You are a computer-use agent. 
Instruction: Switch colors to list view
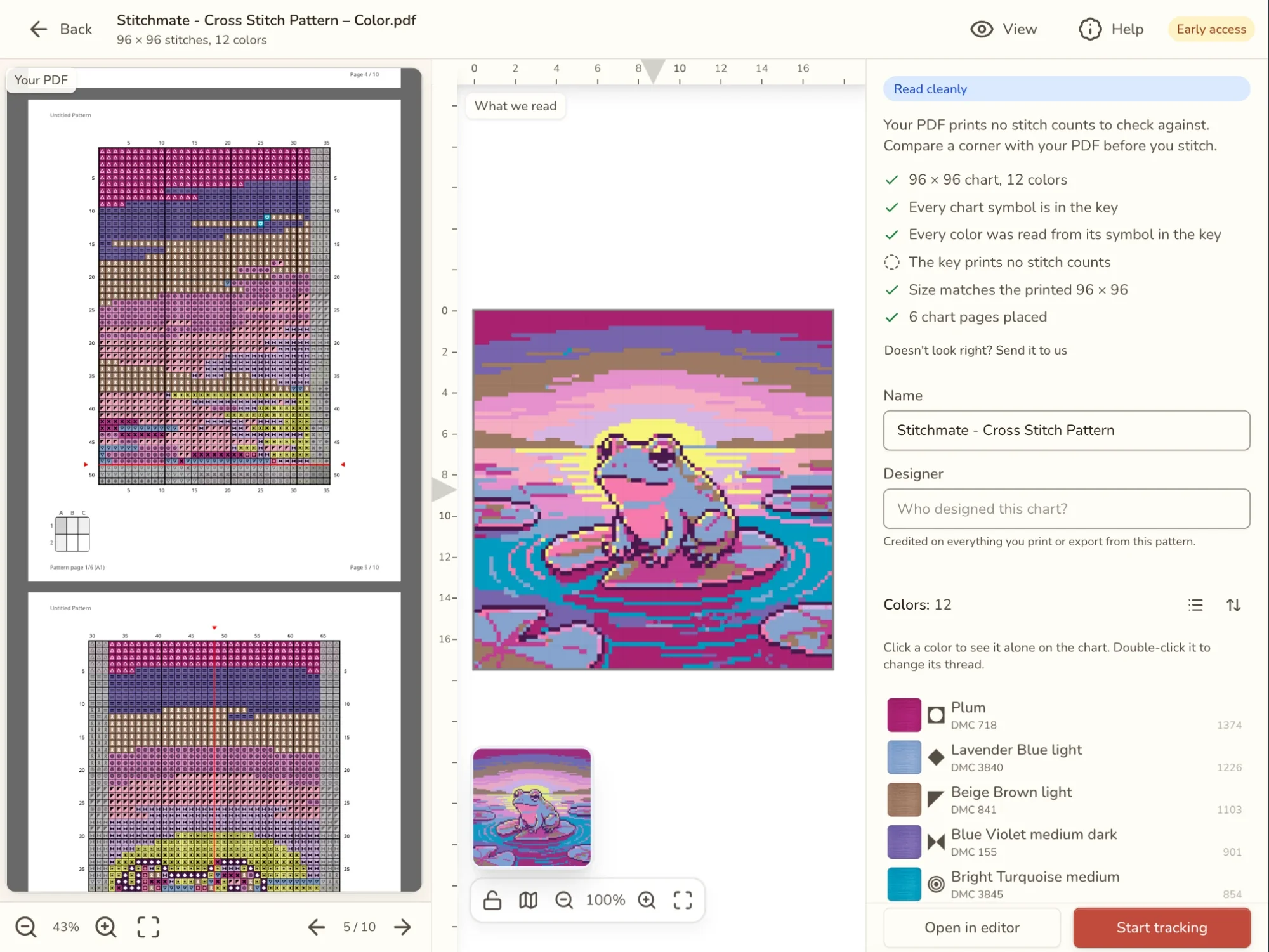pyautogui.click(x=1195, y=604)
